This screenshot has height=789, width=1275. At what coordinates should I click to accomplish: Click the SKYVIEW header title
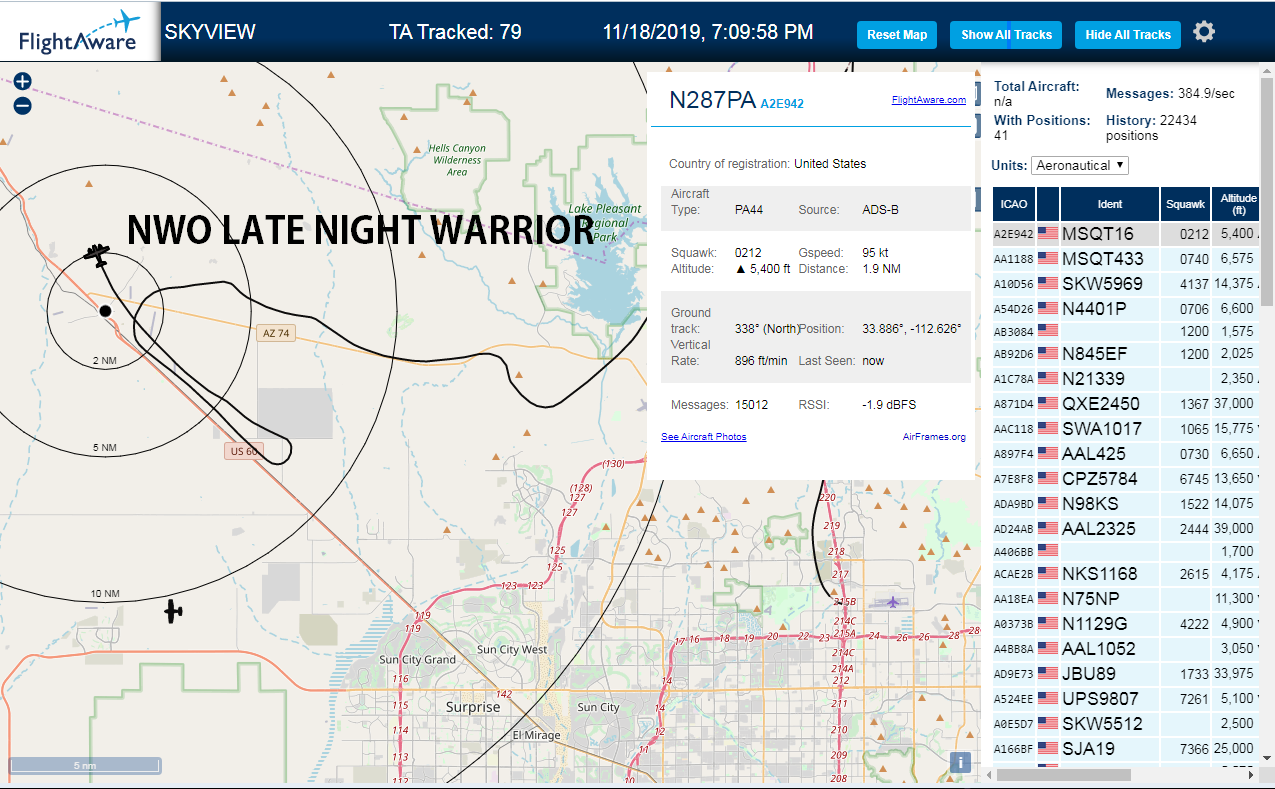tap(210, 32)
